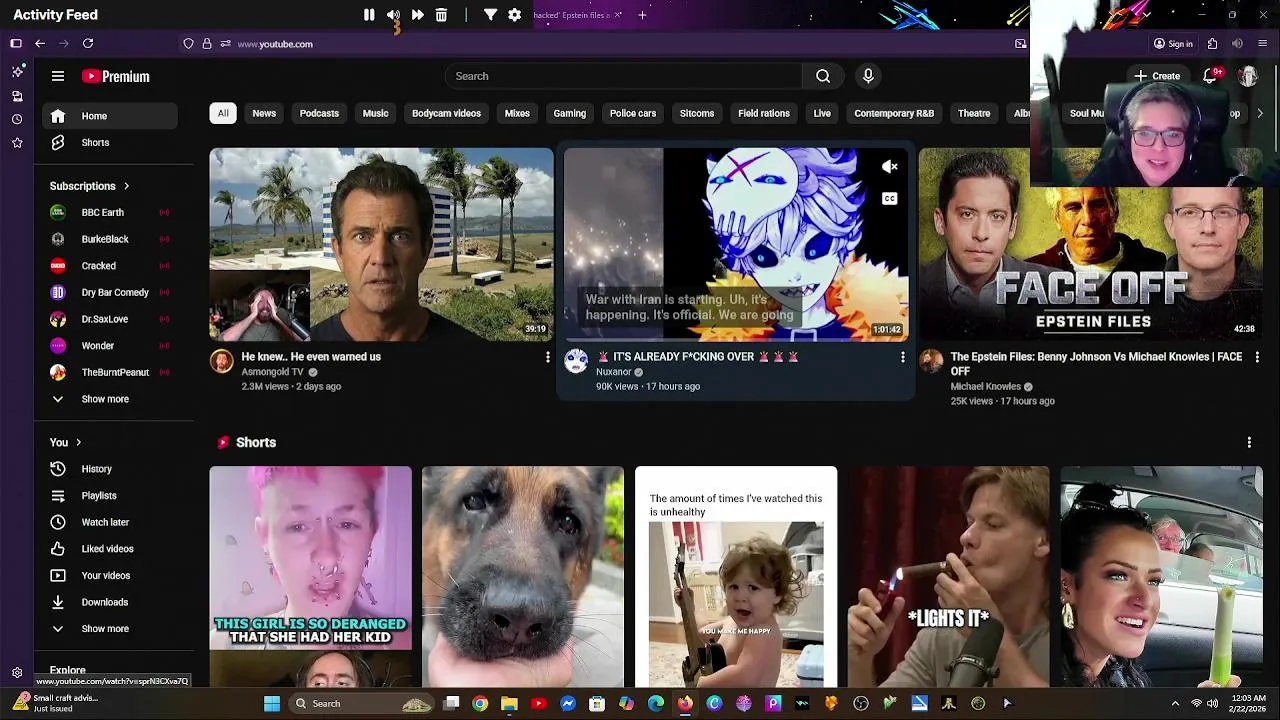Open Shorts in the sidebar
The width and height of the screenshot is (1280, 720).
(110, 143)
